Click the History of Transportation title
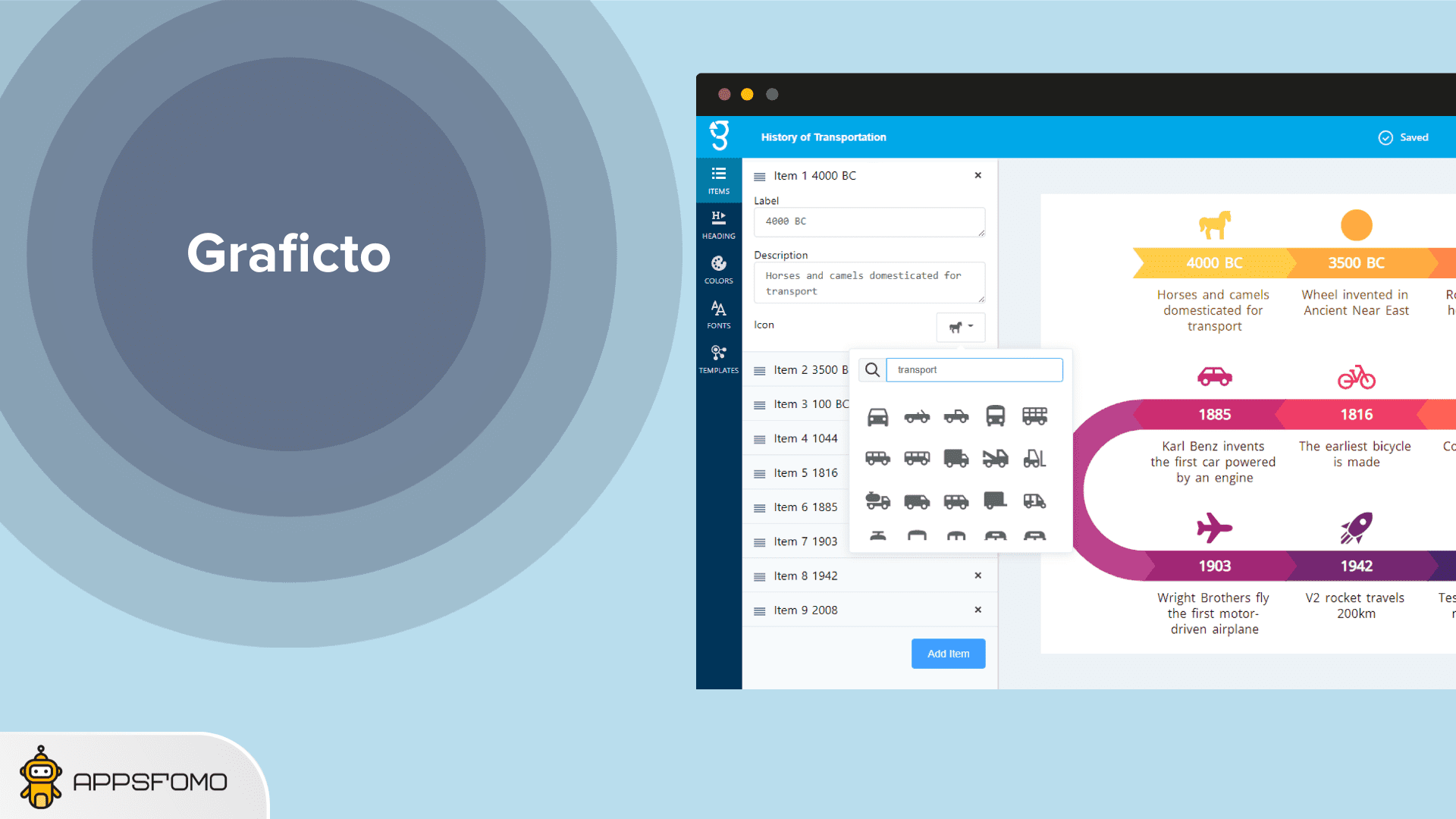 823,137
